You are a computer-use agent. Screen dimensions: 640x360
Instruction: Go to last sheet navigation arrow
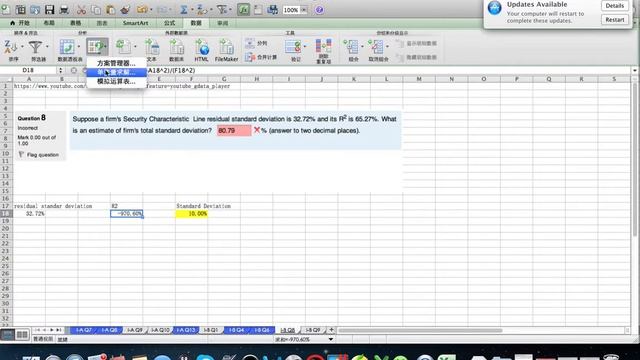pyautogui.click(x=59, y=330)
